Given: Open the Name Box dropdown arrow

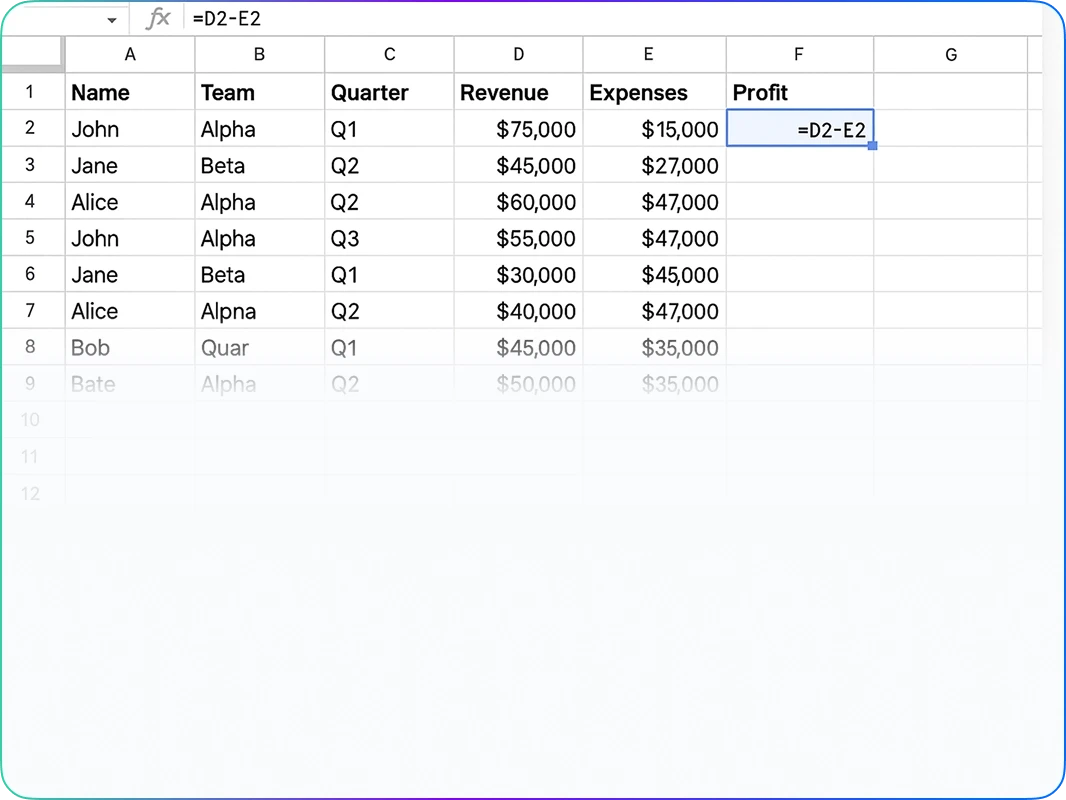Looking at the screenshot, I should [x=113, y=18].
